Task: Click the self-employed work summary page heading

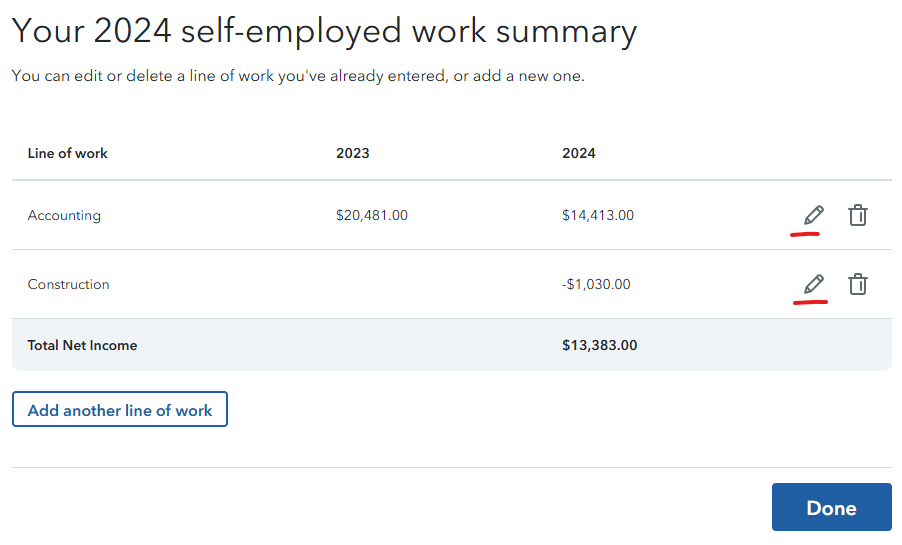Action: coord(324,31)
